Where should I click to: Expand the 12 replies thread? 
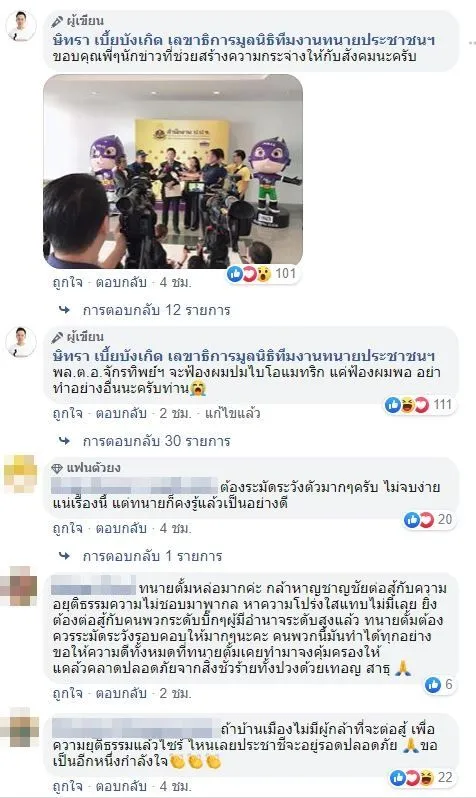click(156, 310)
